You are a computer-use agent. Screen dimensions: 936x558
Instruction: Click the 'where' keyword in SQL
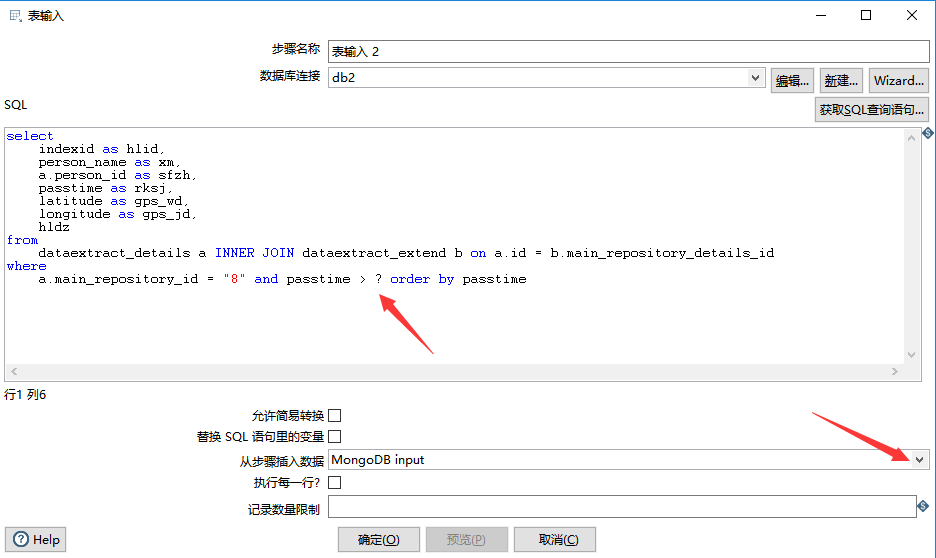coord(26,266)
